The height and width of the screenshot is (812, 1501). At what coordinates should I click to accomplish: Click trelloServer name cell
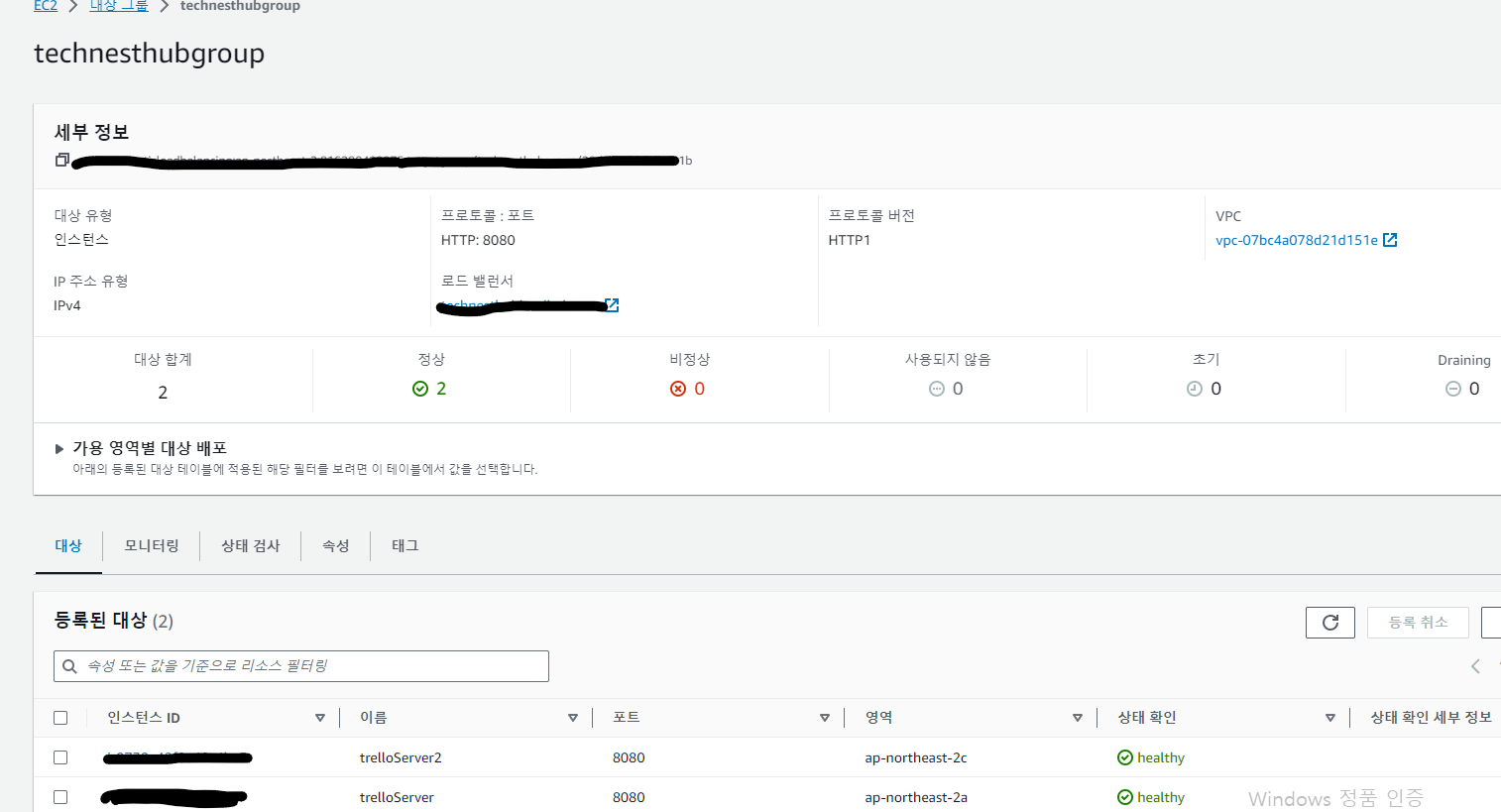(x=397, y=797)
